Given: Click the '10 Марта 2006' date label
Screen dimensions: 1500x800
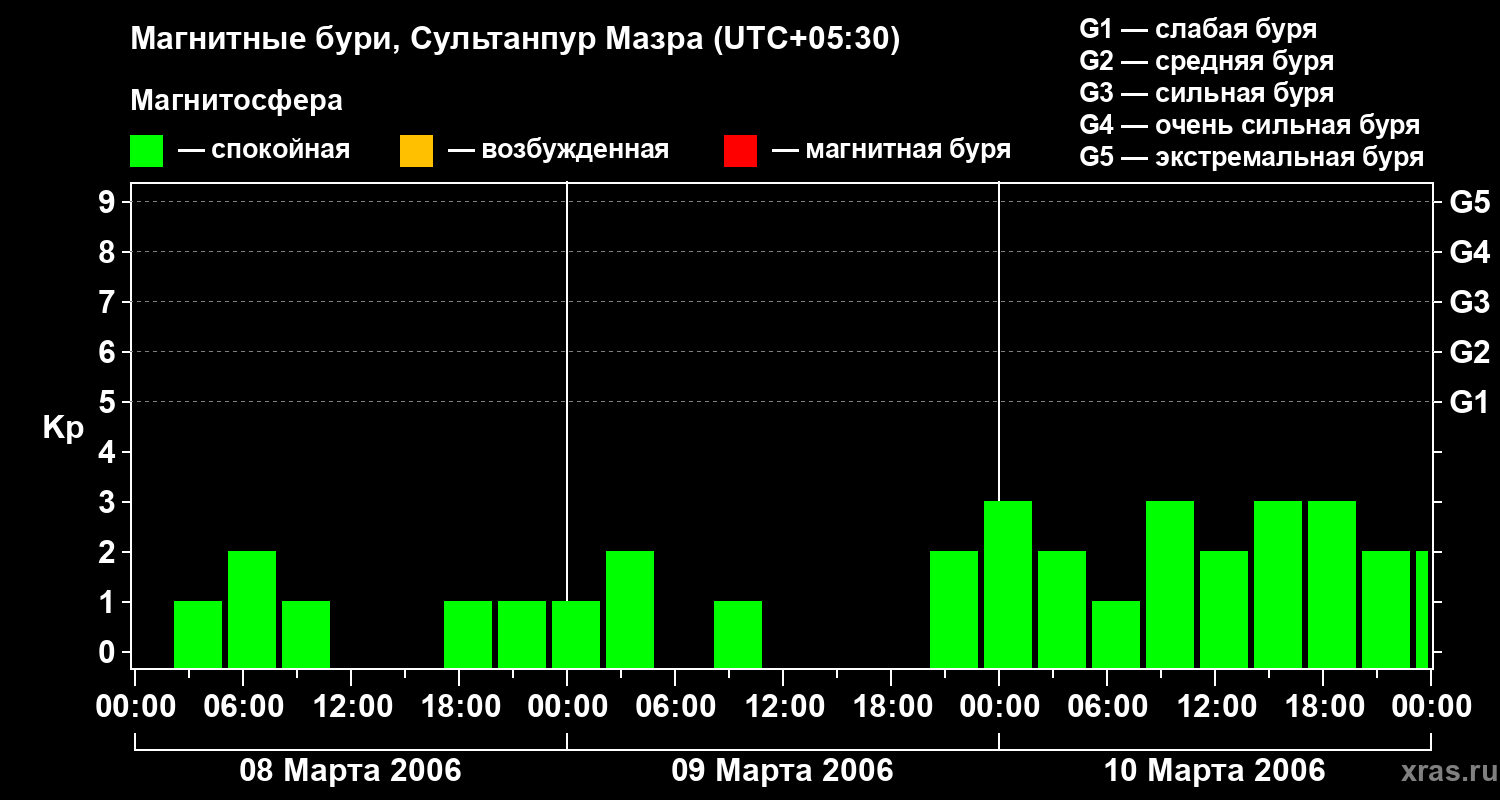Looking at the screenshot, I should tap(1215, 771).
